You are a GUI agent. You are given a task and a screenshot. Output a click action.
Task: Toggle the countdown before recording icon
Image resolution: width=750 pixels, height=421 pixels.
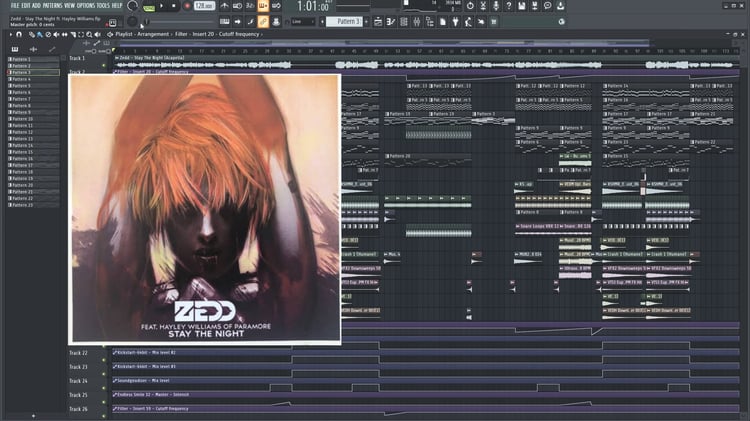click(x=250, y=6)
